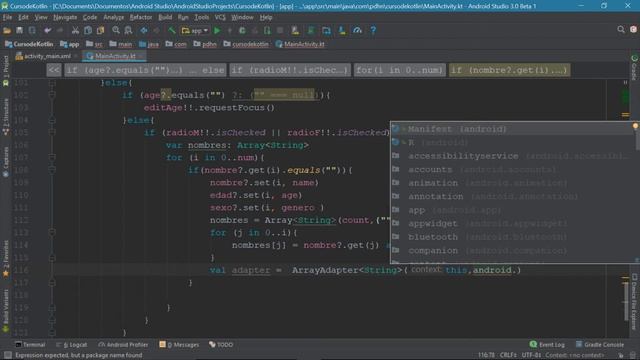The height and width of the screenshot is (360, 640).
Task: Collapse code fold at line 105 if
Action: coord(52,133)
